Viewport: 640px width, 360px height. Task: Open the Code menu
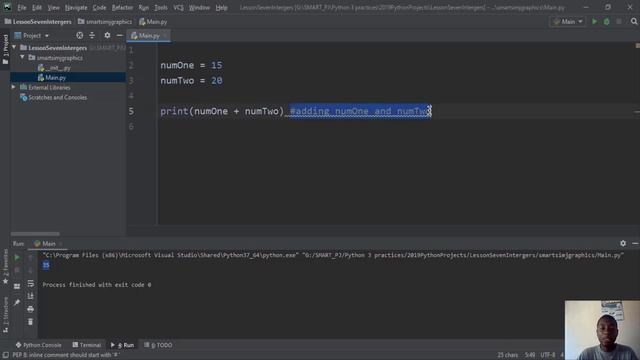[x=99, y=8]
